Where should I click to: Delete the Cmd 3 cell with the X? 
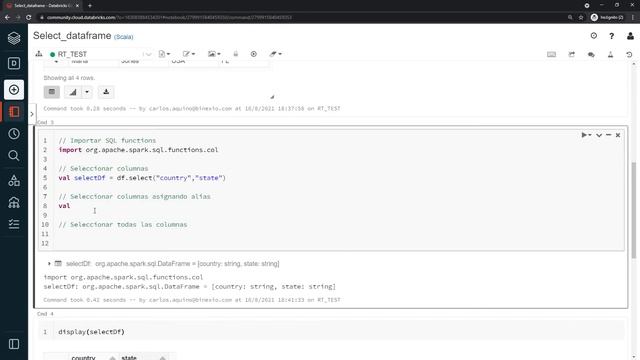(618, 135)
